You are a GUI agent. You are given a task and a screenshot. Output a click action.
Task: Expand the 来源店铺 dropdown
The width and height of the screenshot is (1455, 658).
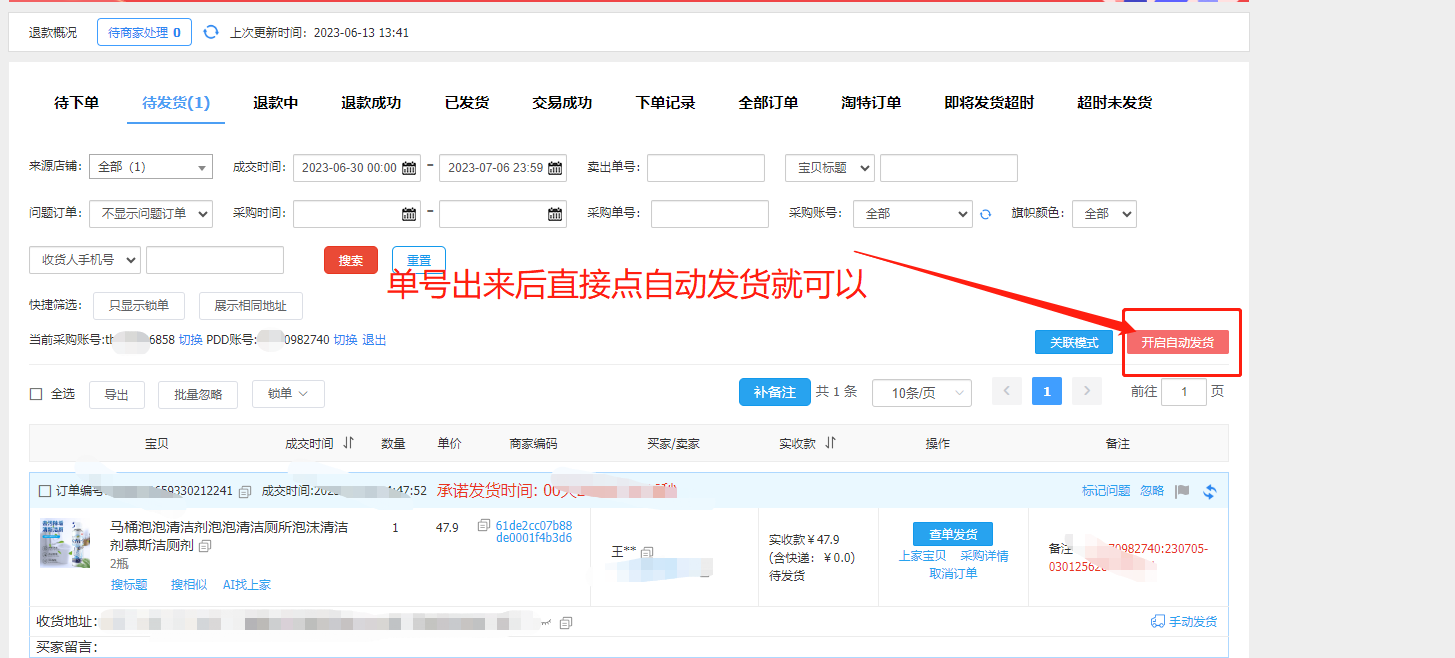coord(151,168)
